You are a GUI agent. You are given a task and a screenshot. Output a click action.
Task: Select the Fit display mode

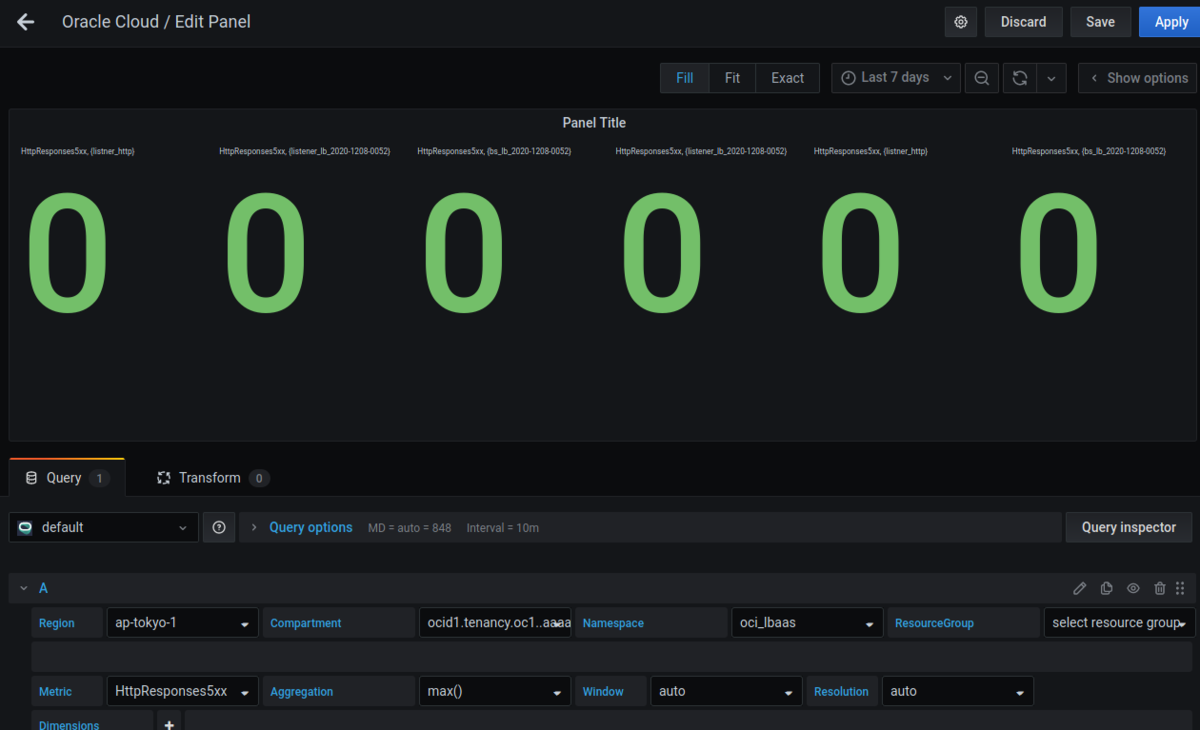[x=732, y=78]
